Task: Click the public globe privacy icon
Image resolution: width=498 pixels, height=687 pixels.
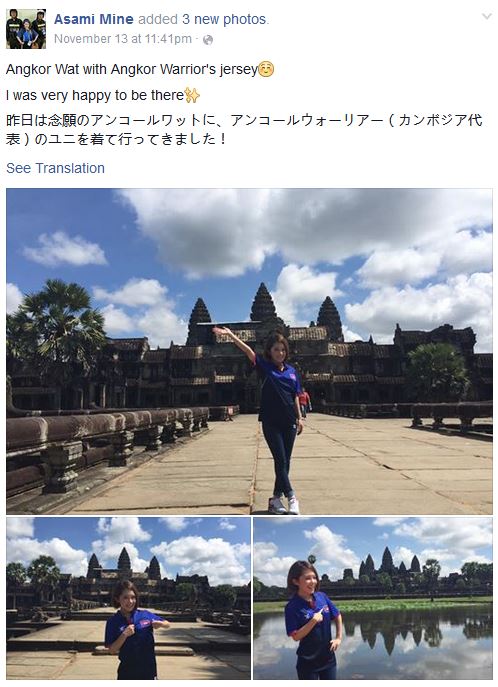Action: coord(208,40)
